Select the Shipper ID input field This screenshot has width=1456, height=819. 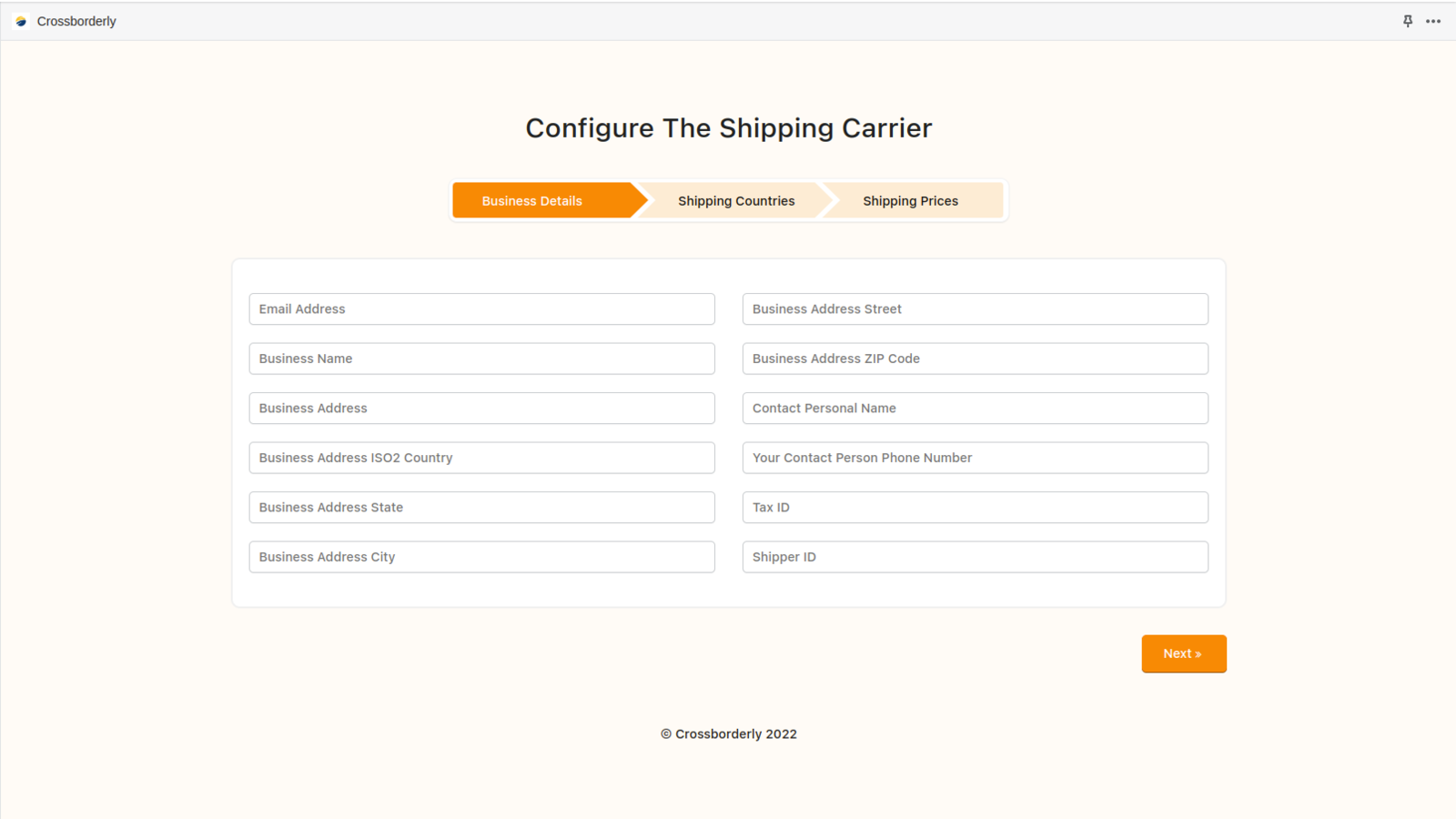pyautogui.click(x=976, y=557)
